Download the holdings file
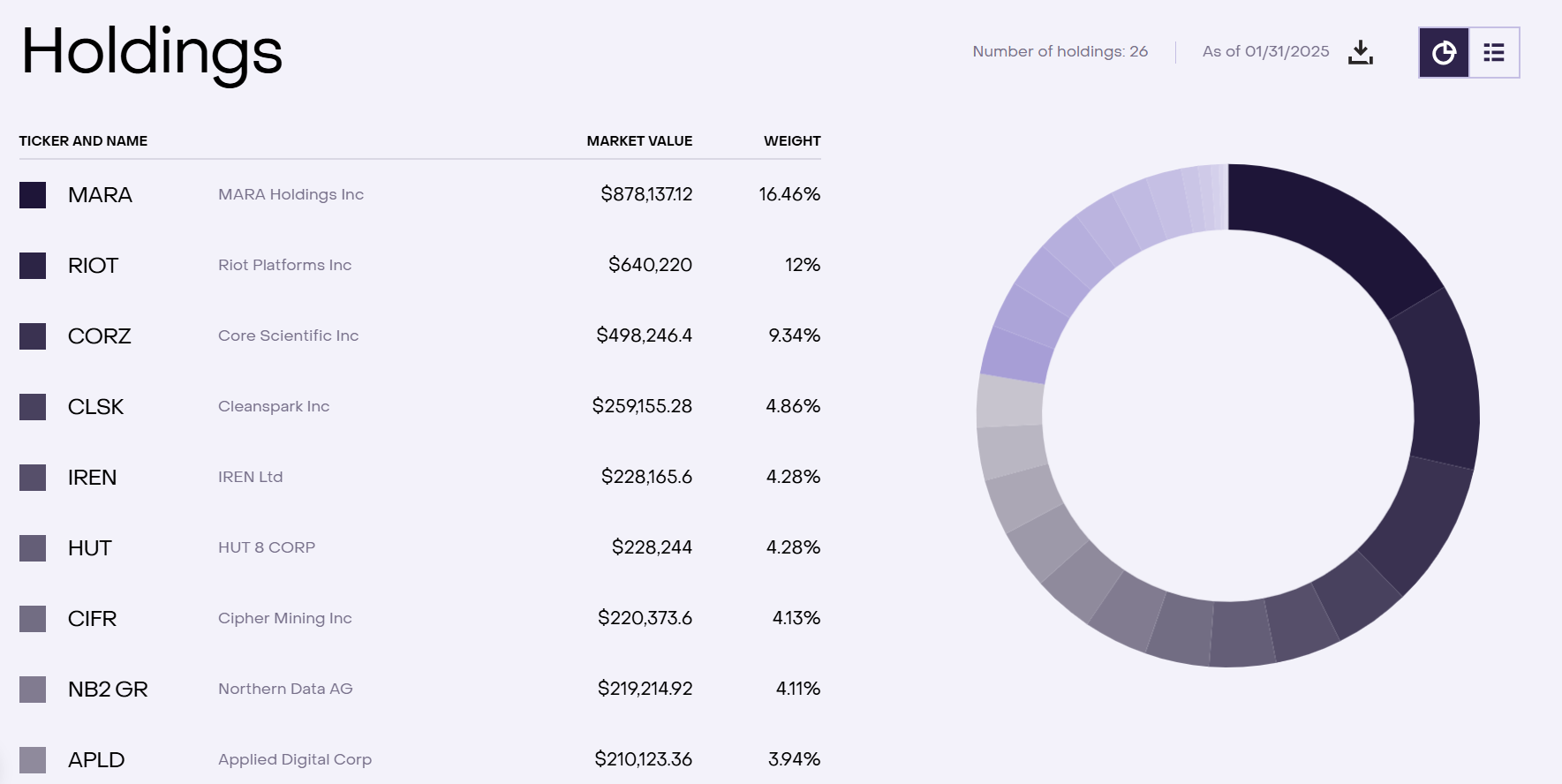The height and width of the screenshot is (784, 1562). (1361, 52)
